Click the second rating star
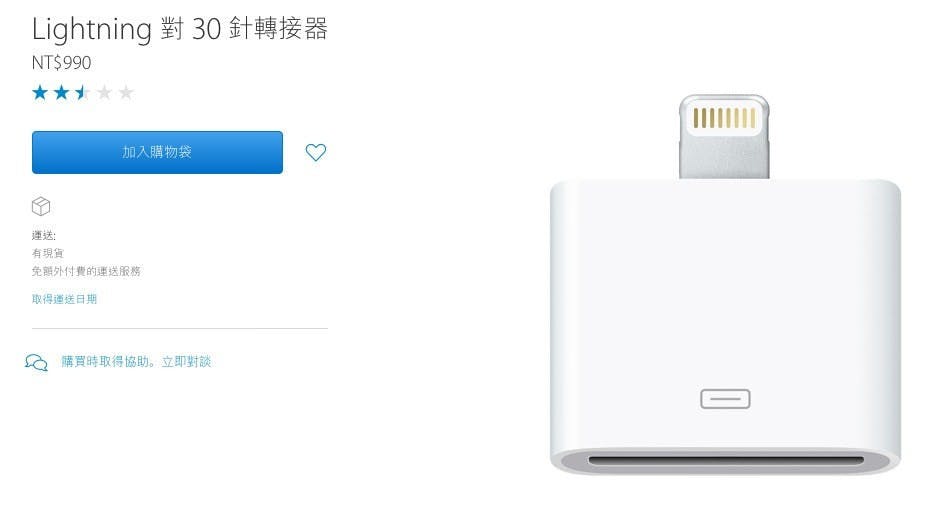Viewport: 938px width, 514px height. point(62,92)
